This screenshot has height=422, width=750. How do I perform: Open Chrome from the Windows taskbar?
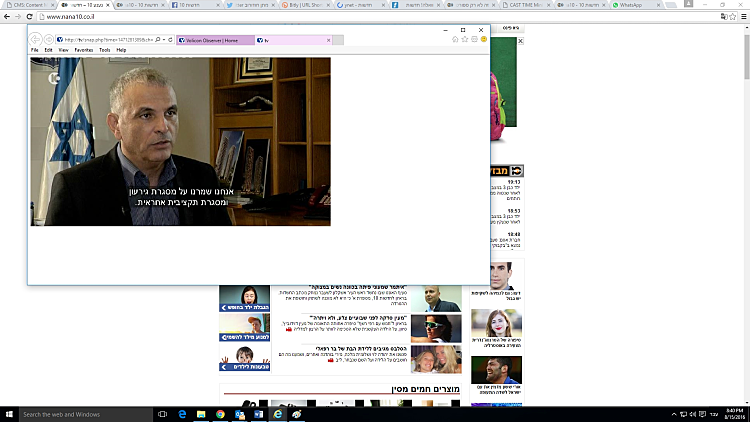tap(220, 414)
